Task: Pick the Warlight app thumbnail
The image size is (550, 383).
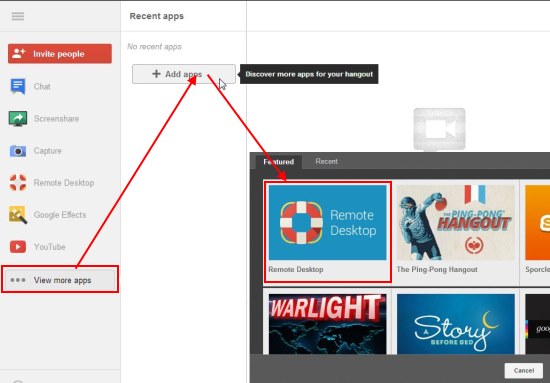Action: [328, 323]
